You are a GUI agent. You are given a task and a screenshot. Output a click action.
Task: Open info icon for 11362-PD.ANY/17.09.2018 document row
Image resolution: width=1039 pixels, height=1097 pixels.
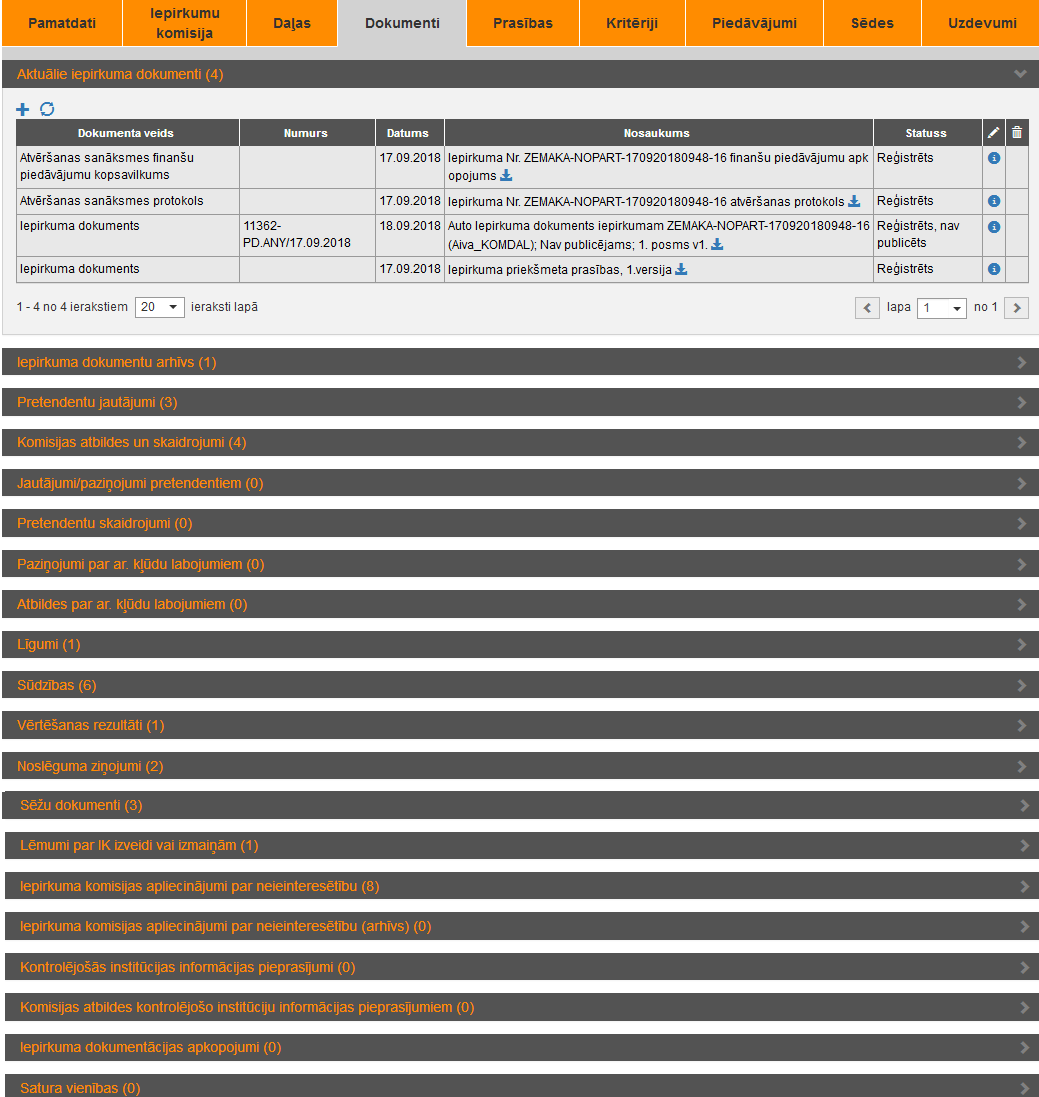(x=993, y=227)
